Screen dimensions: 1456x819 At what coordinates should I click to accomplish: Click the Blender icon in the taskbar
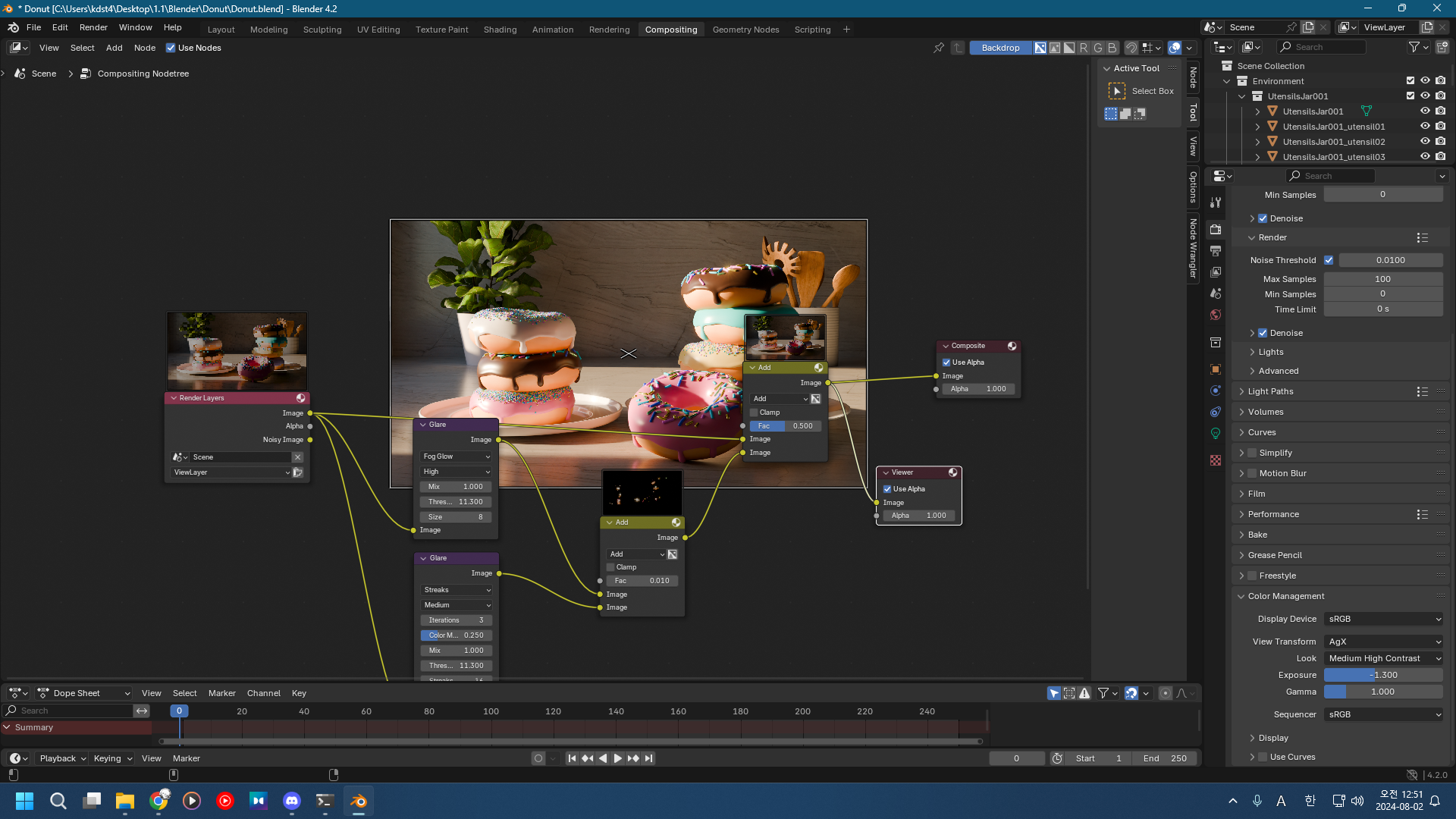click(x=359, y=801)
